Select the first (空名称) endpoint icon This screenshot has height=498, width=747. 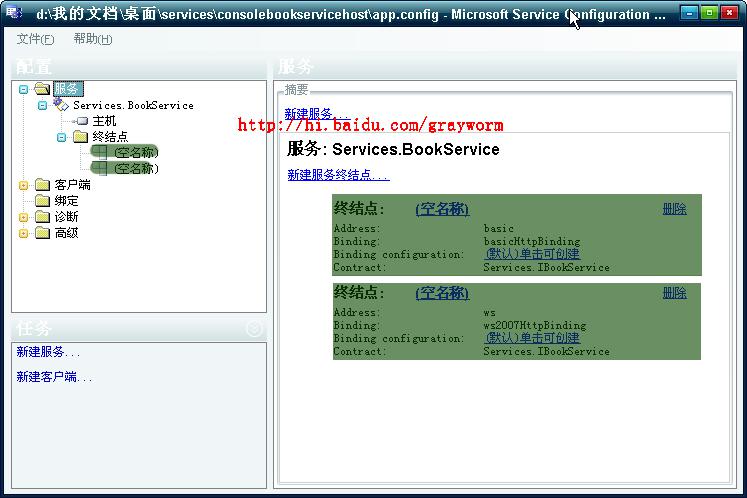pos(99,152)
